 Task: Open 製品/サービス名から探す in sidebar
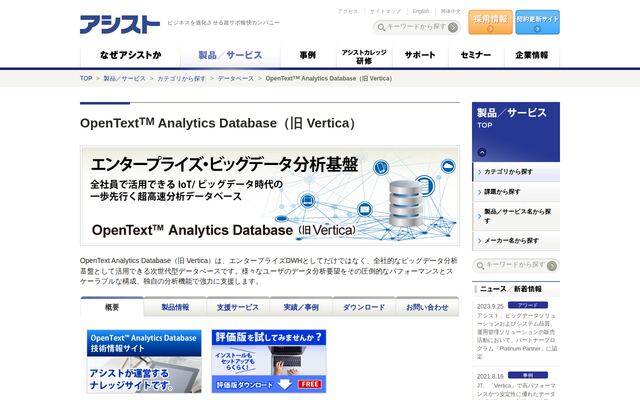click(x=516, y=216)
